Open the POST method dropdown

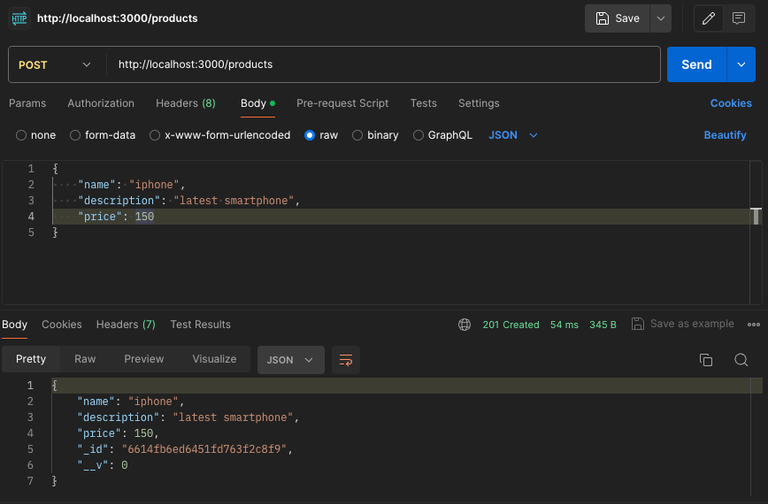pyautogui.click(x=54, y=65)
